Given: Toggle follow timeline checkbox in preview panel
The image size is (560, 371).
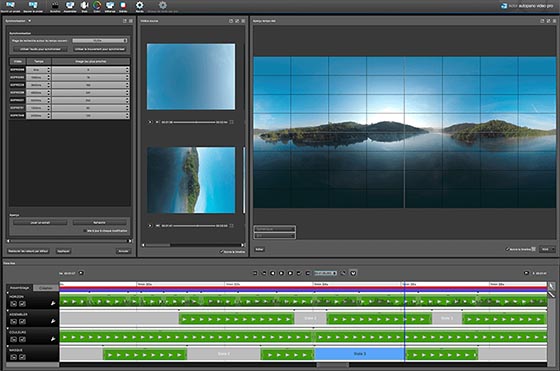Looking at the screenshot, I should click(x=507, y=249).
